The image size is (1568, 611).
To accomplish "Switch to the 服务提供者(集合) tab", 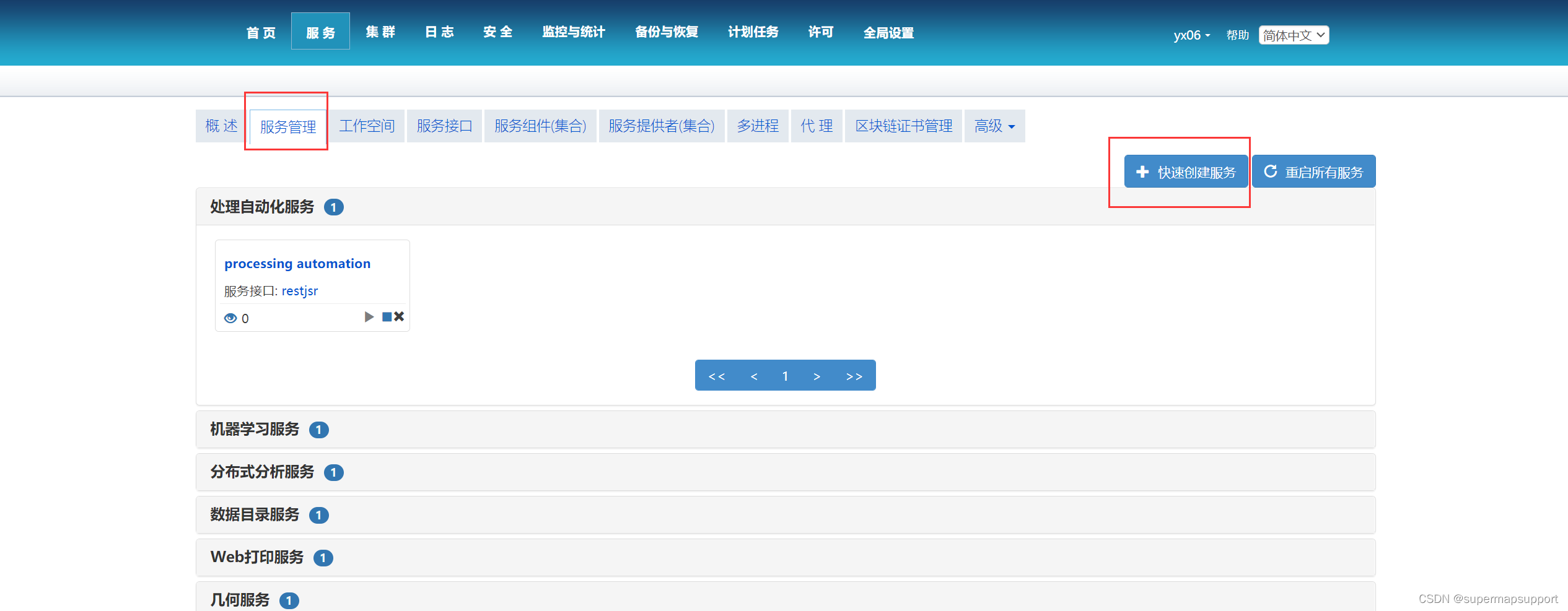I will (x=662, y=126).
